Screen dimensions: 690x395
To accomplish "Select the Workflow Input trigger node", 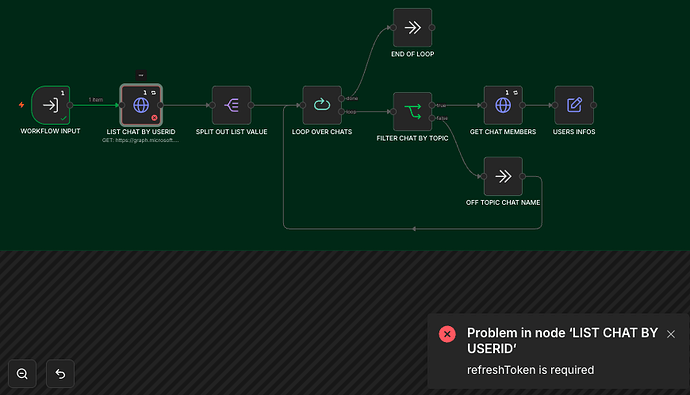I will coord(50,105).
